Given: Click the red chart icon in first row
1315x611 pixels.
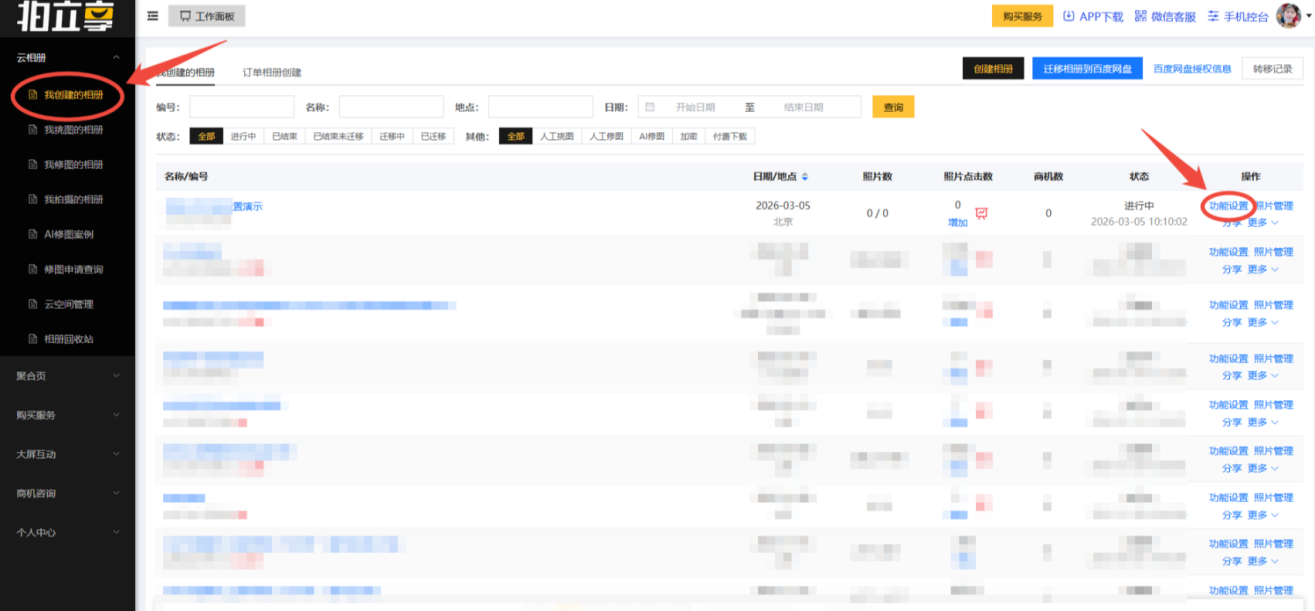Looking at the screenshot, I should click(982, 214).
